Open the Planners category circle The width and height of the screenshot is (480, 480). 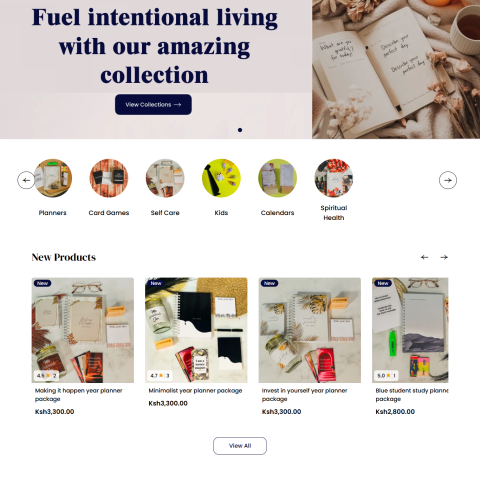pyautogui.click(x=53, y=178)
